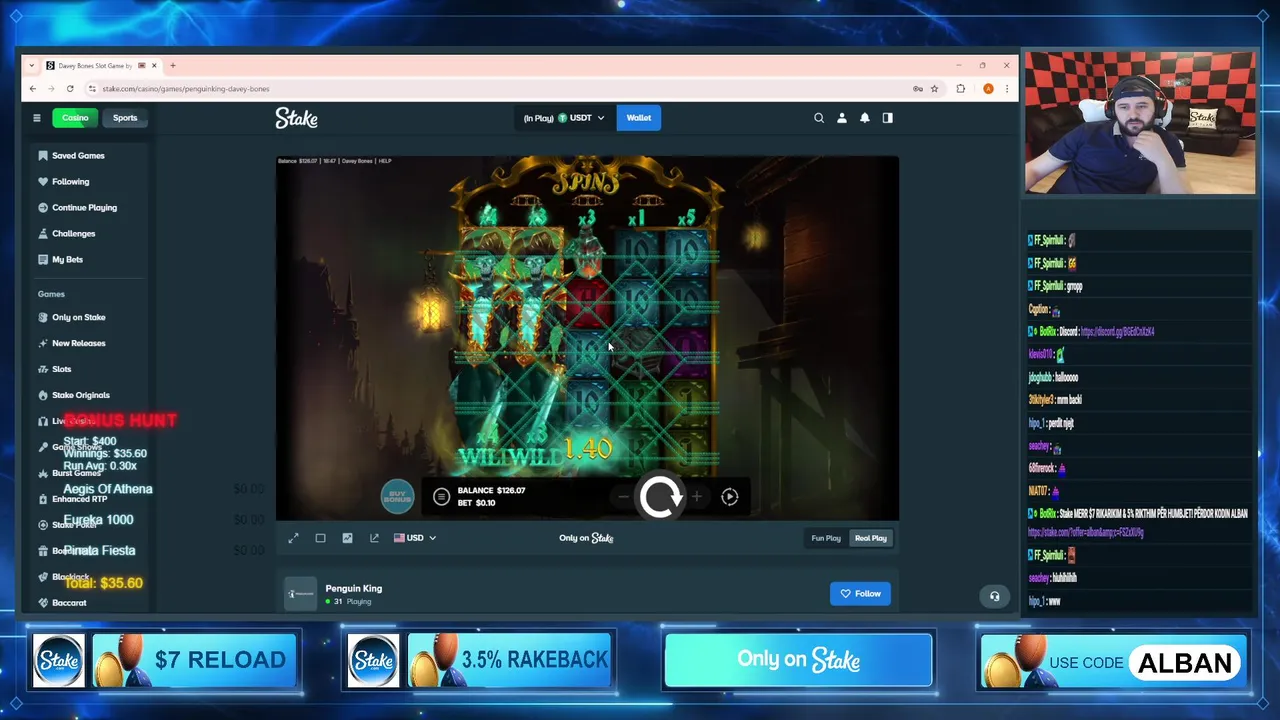Toggle theatre mode icon below game
The image size is (1280, 720).
pos(320,538)
